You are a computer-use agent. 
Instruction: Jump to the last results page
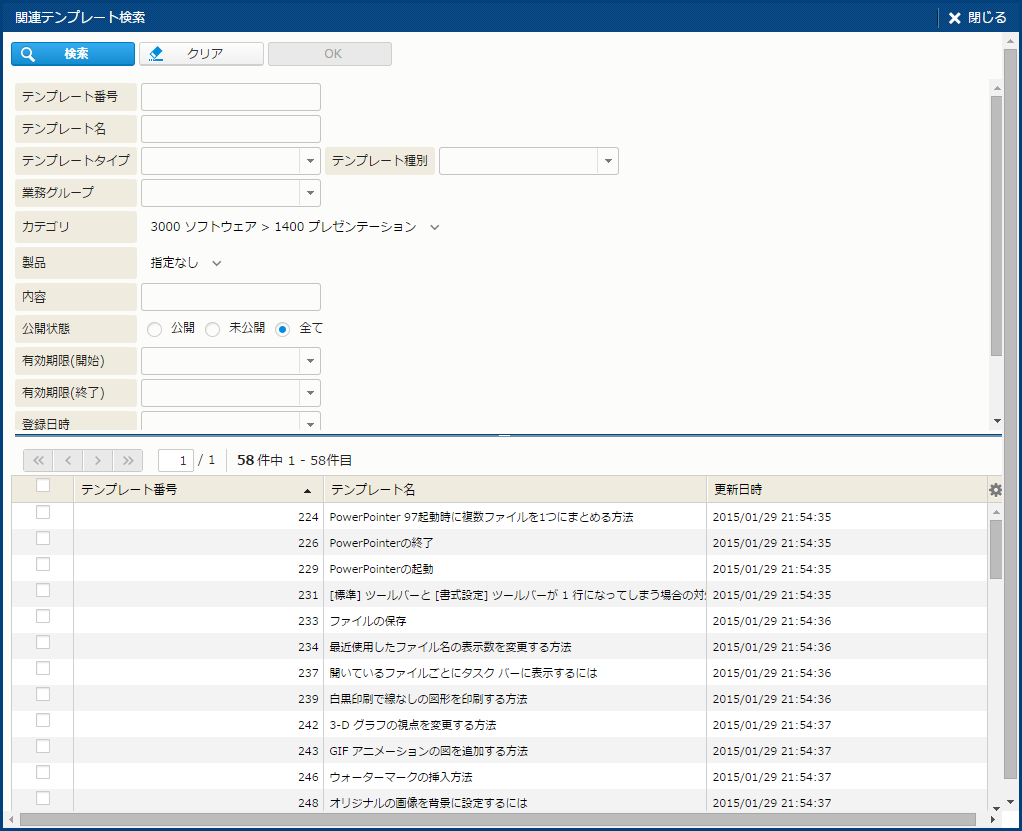click(x=127, y=460)
